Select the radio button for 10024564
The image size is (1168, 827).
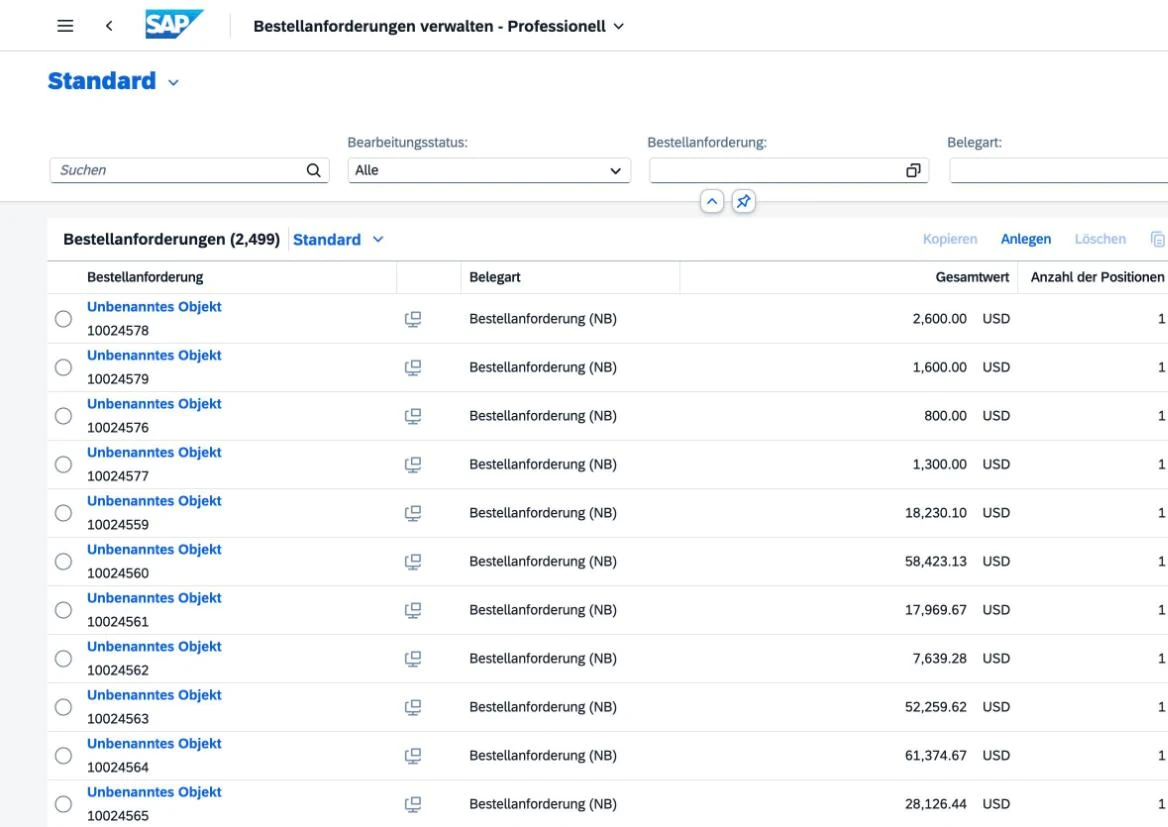point(63,755)
